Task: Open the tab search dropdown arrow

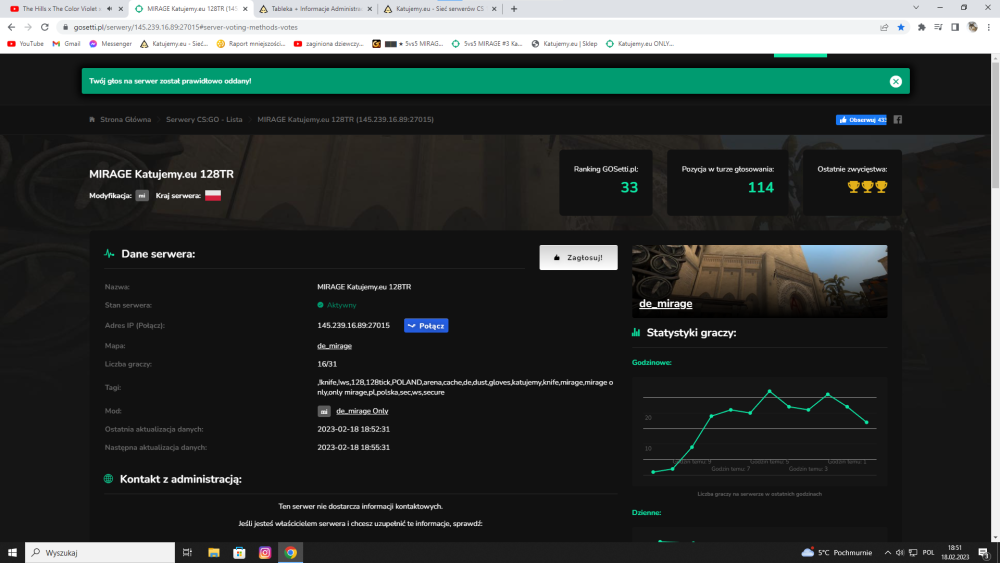Action: 916,8
